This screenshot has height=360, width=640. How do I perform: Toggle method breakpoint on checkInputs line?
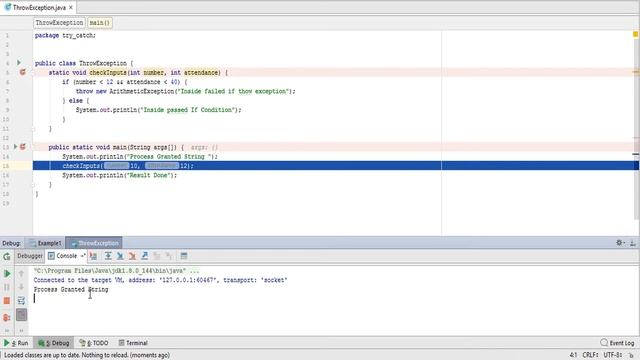[23, 72]
